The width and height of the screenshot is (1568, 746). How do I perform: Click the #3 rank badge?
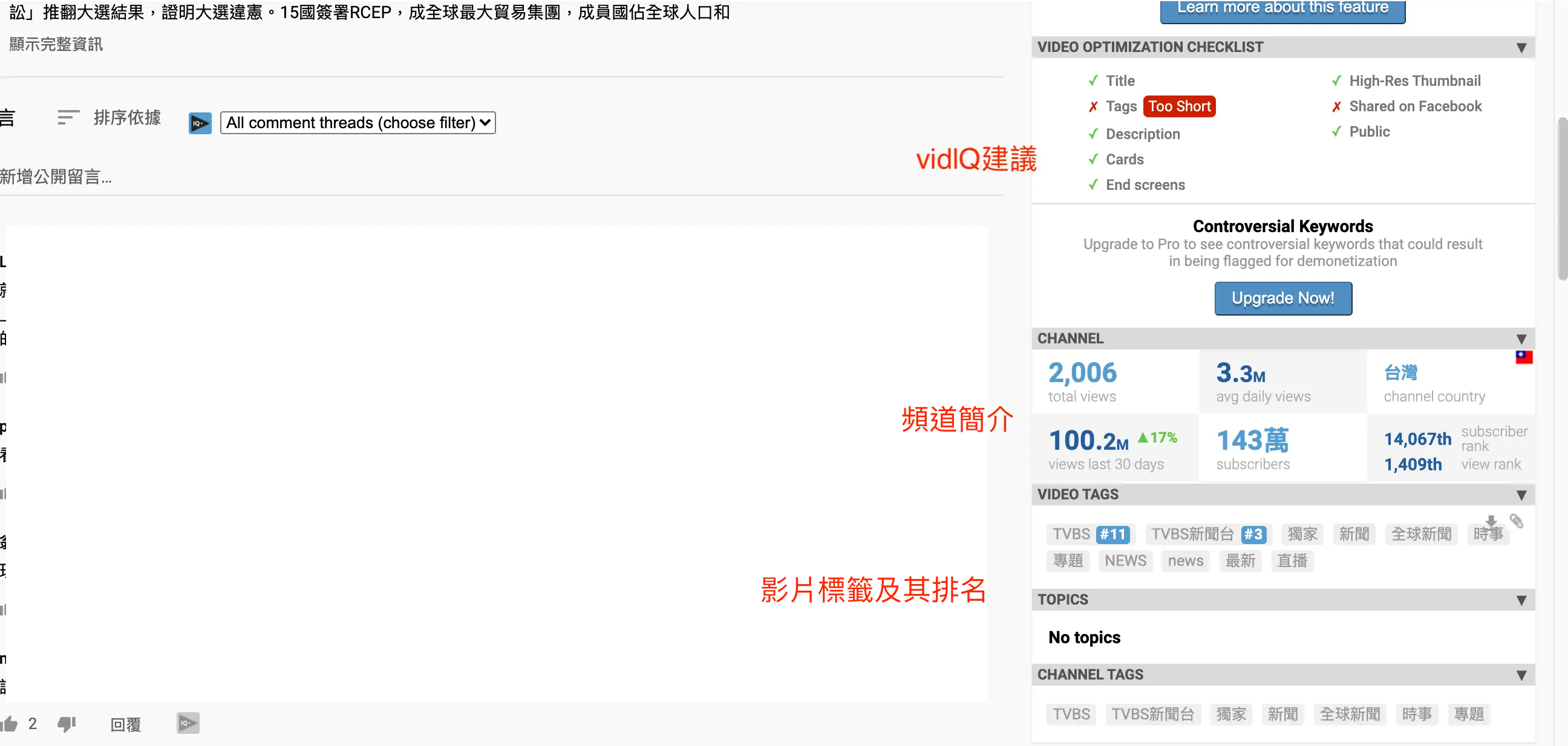coord(1253,534)
